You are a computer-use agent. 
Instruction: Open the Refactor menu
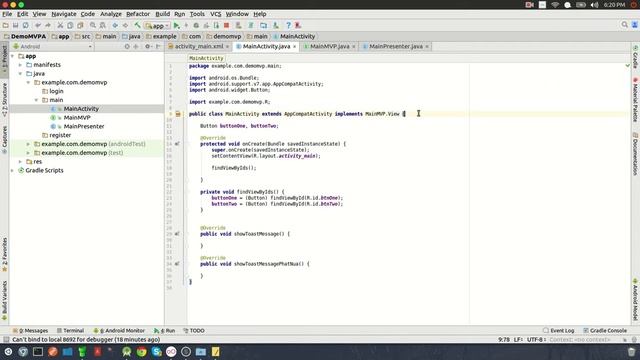(138, 14)
